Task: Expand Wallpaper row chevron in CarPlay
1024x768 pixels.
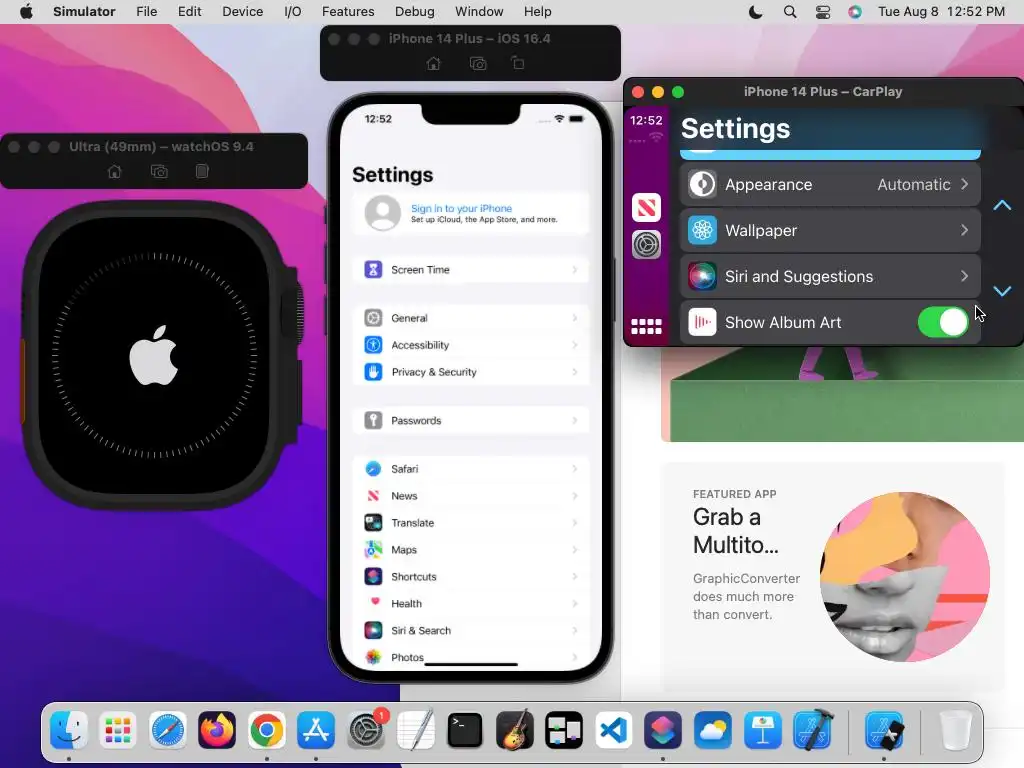Action: pos(964,230)
